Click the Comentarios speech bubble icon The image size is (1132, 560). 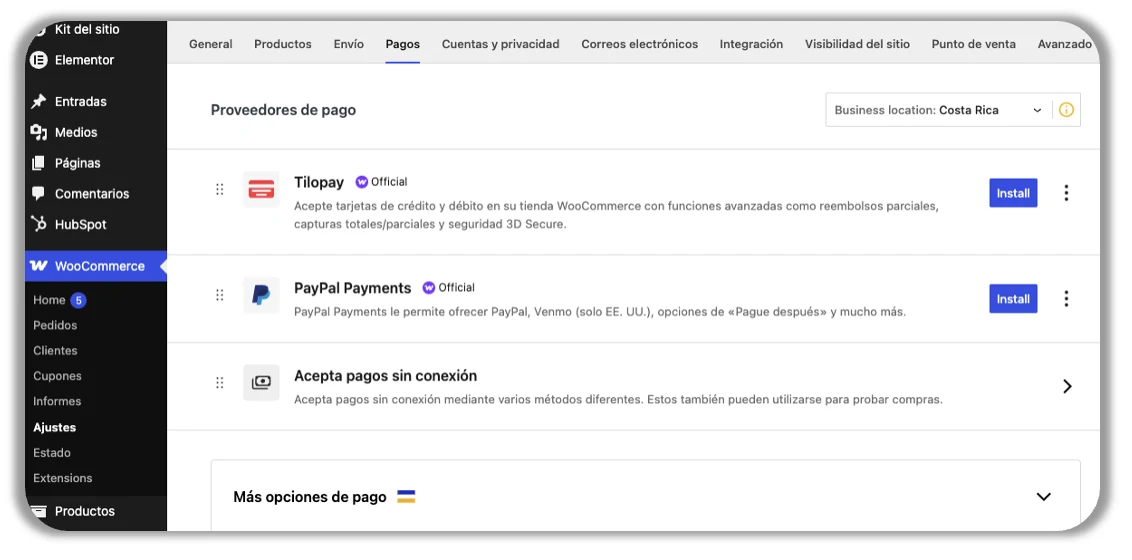coord(39,193)
